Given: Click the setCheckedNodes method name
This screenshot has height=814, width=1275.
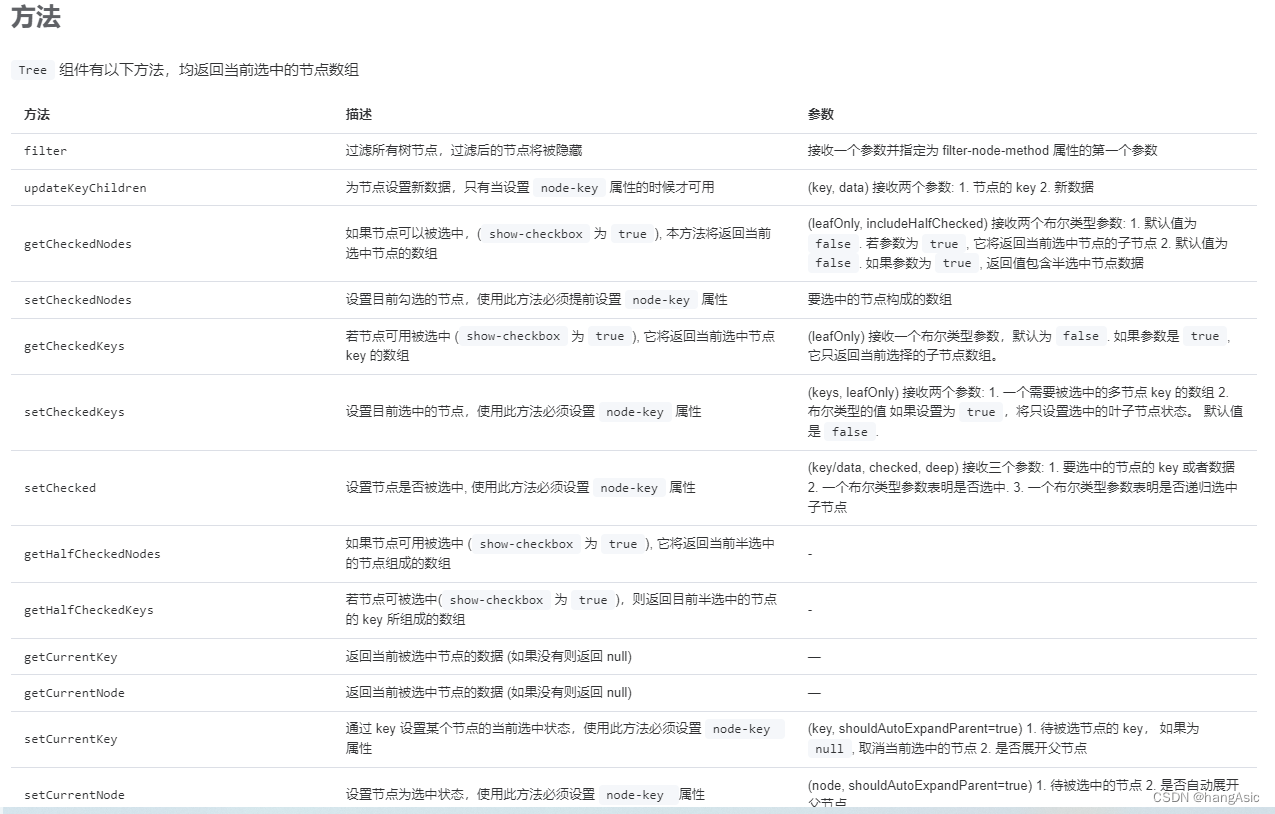Looking at the screenshot, I should [77, 299].
